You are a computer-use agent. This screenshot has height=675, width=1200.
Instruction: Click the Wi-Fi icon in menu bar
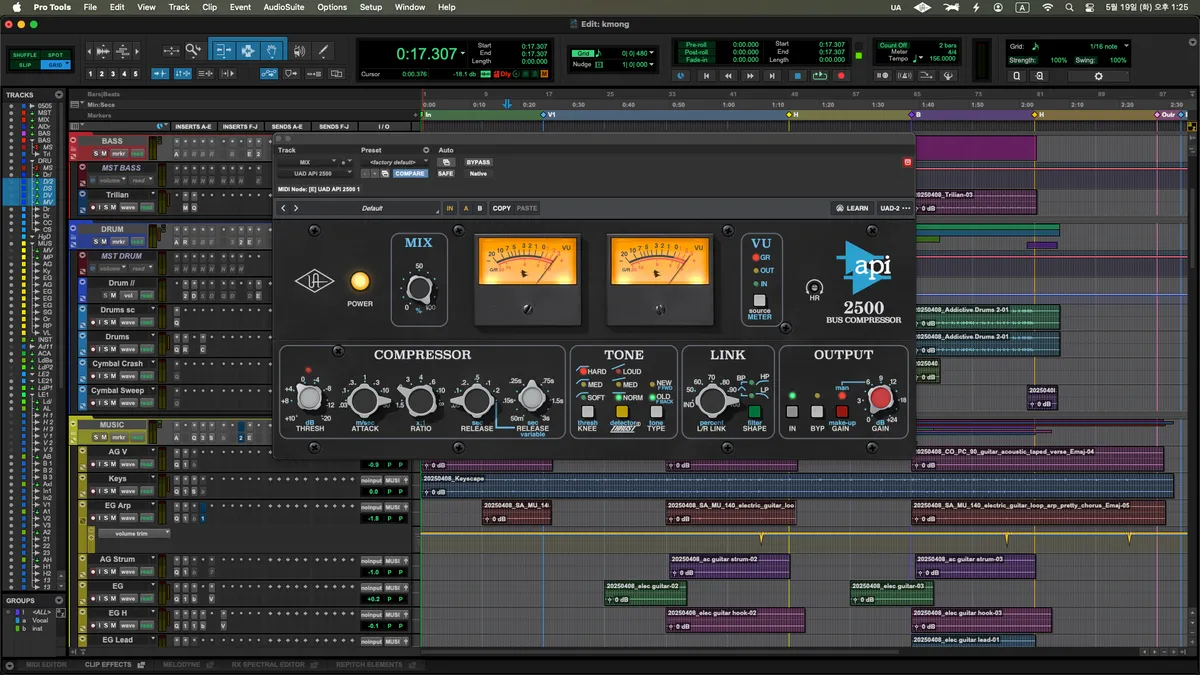[x=1047, y=7]
